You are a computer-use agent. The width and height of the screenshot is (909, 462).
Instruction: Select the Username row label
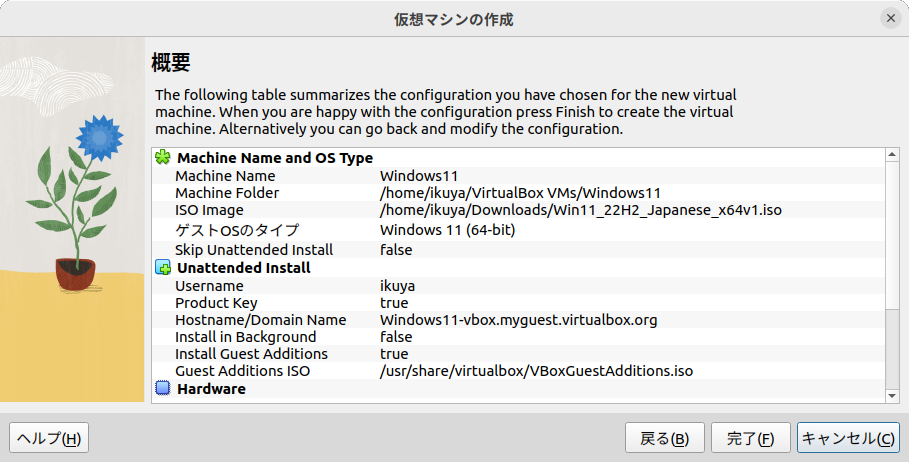click(209, 286)
